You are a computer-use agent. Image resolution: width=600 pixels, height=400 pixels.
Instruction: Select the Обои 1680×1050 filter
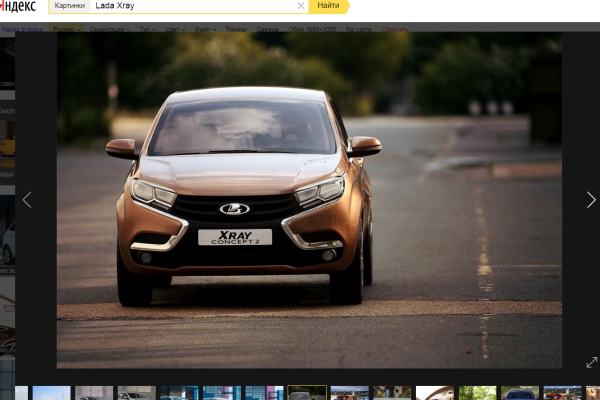click(x=312, y=29)
